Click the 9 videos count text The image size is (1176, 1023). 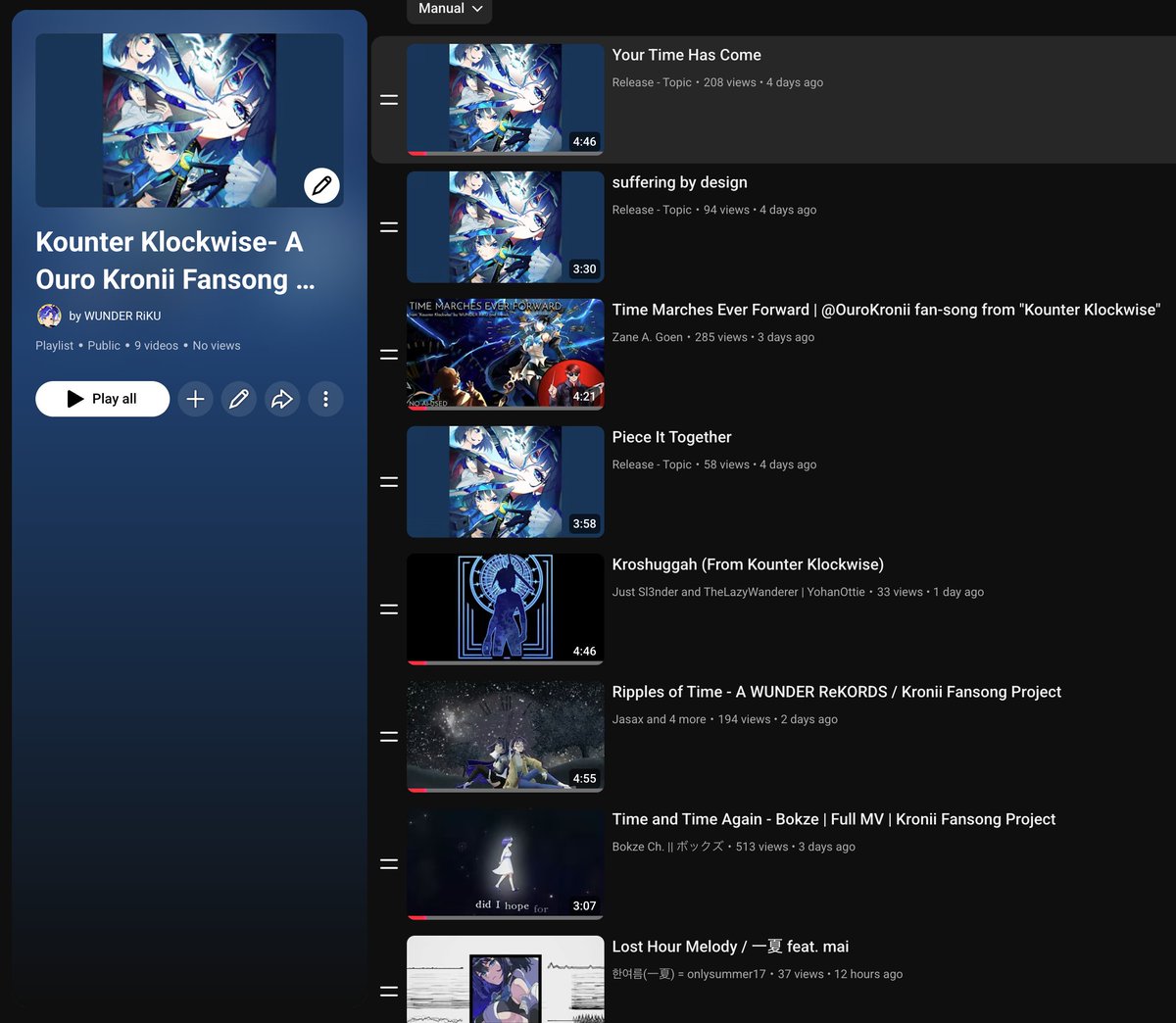(x=157, y=345)
